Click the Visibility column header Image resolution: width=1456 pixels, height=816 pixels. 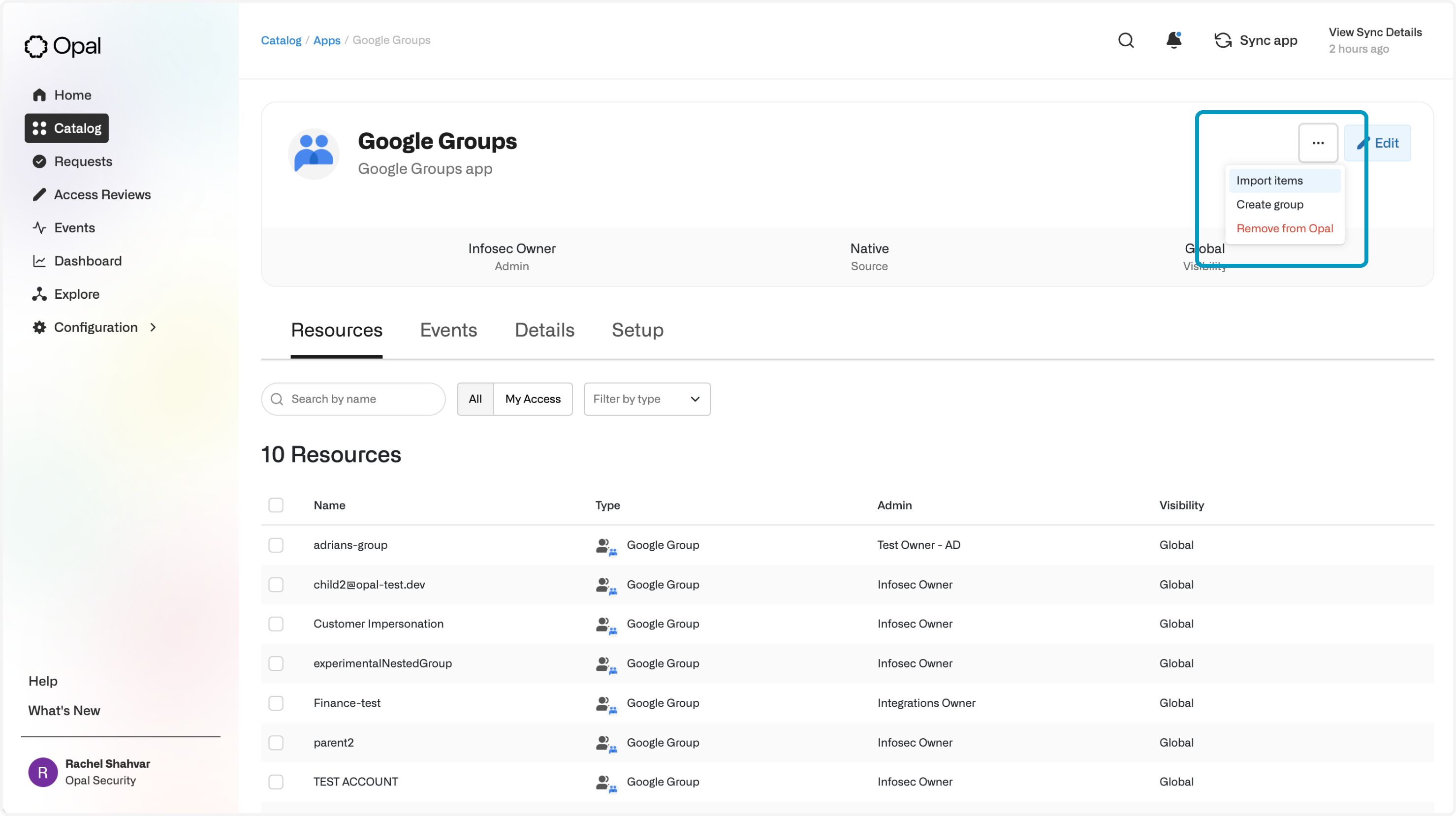click(x=1181, y=506)
